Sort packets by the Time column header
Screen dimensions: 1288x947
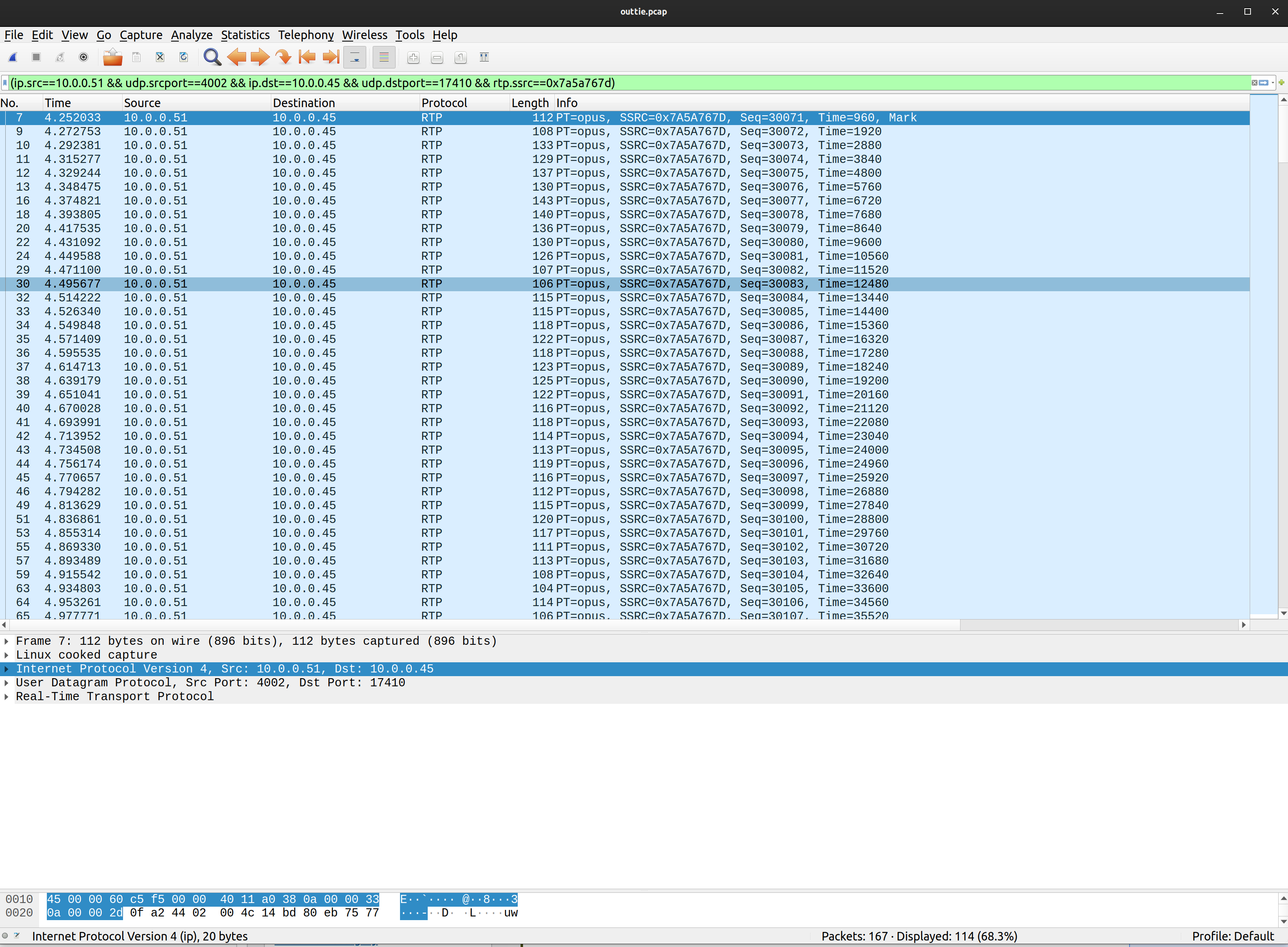point(83,103)
